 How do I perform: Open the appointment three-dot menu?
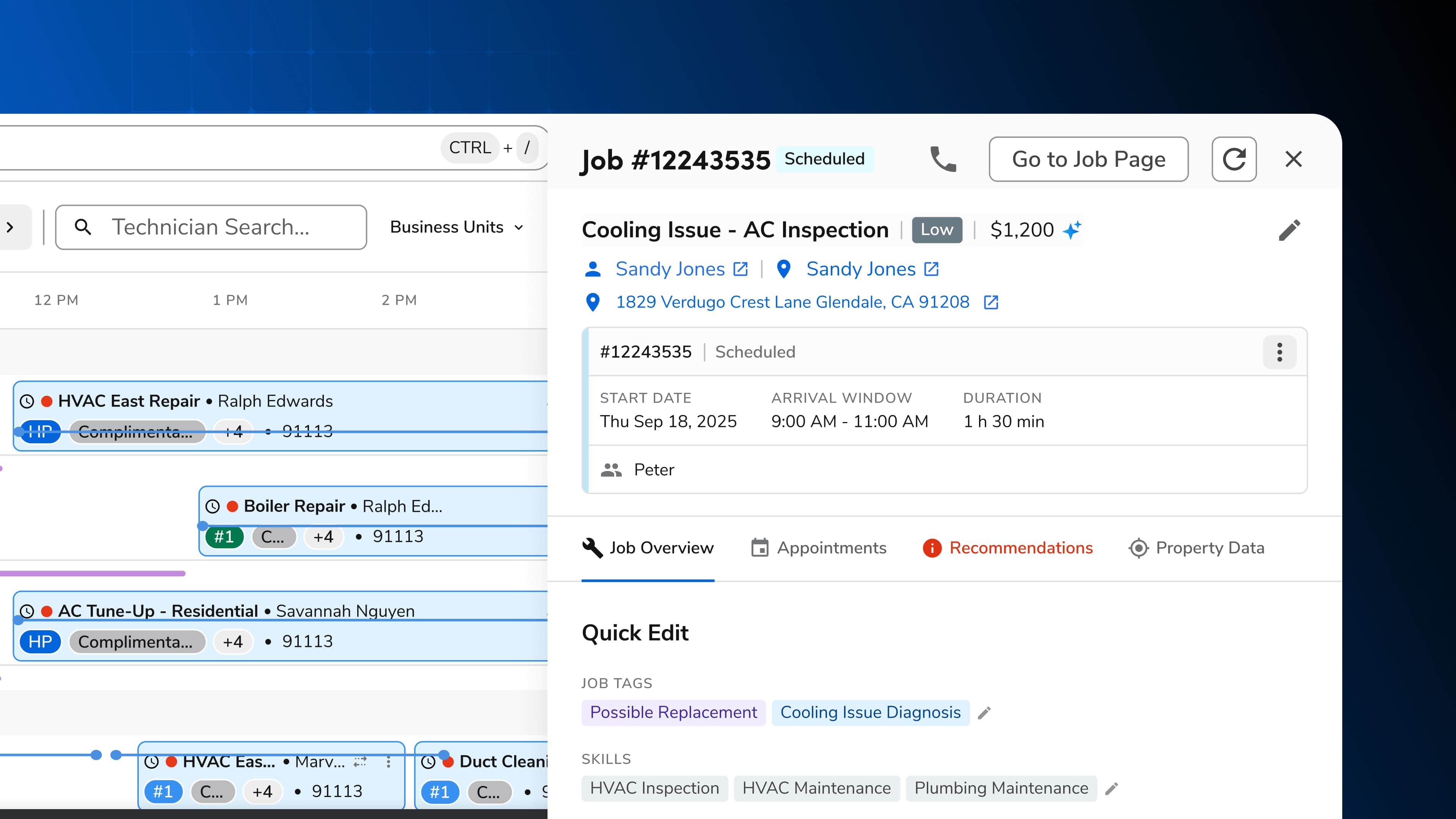(x=1279, y=352)
